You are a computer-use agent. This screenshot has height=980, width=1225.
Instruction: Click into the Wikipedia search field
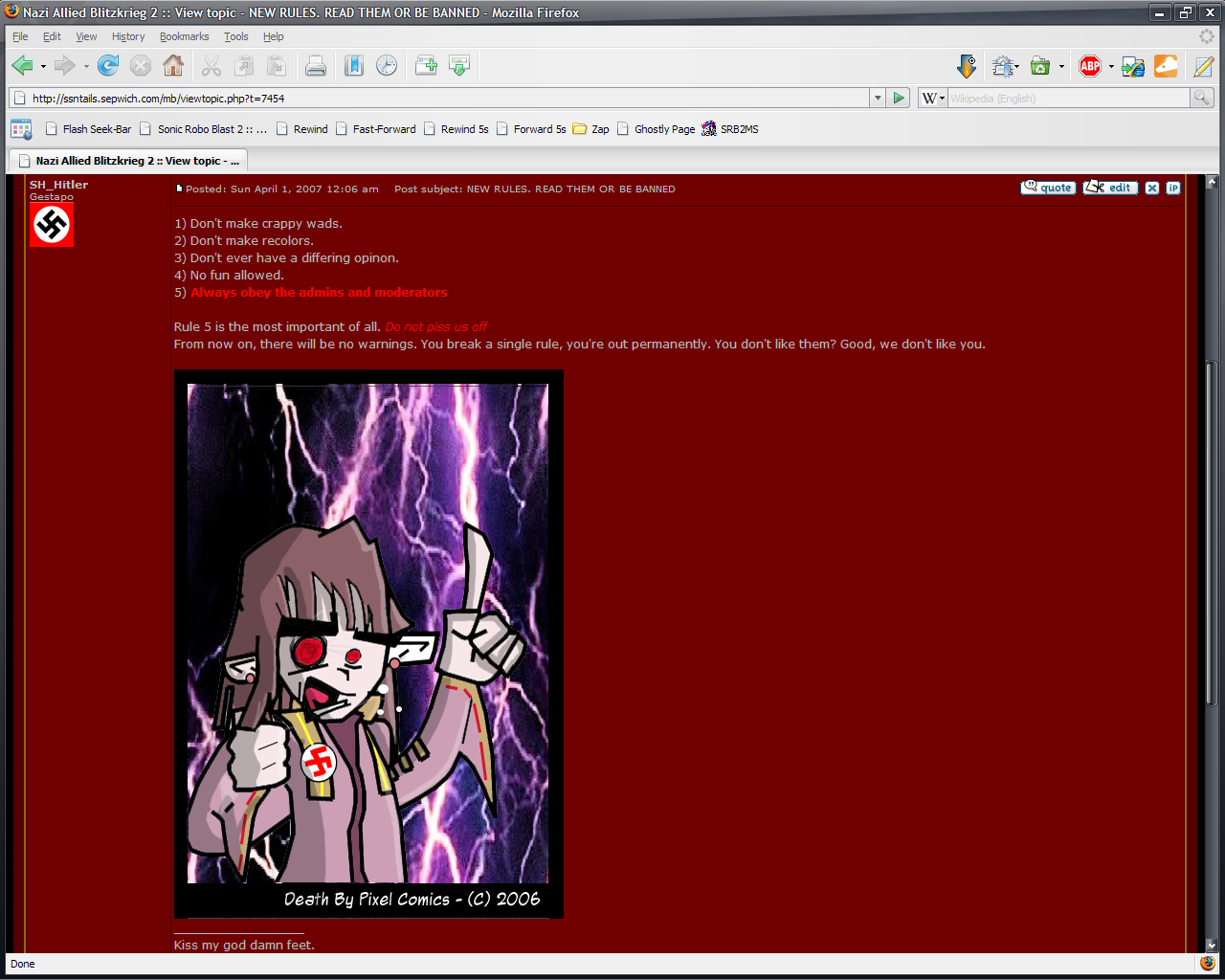pos(1067,98)
